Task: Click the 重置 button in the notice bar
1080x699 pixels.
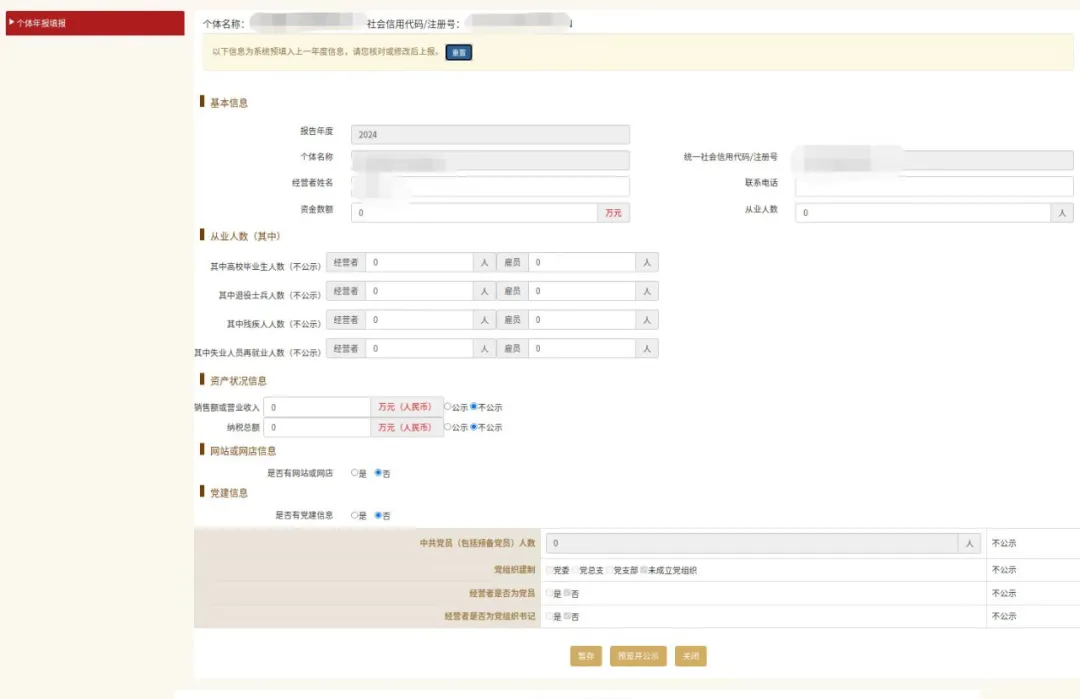Action: tap(458, 52)
